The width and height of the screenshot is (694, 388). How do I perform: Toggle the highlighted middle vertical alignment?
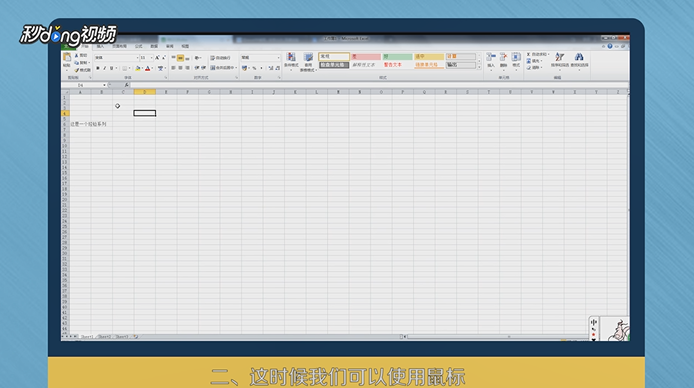click(x=181, y=58)
